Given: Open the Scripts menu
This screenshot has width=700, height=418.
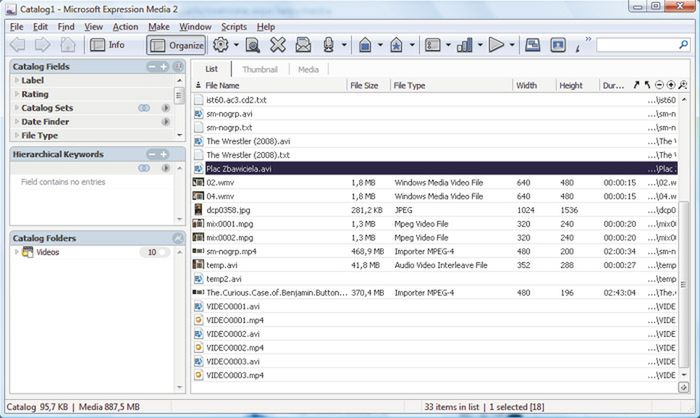Looking at the screenshot, I should point(234,26).
